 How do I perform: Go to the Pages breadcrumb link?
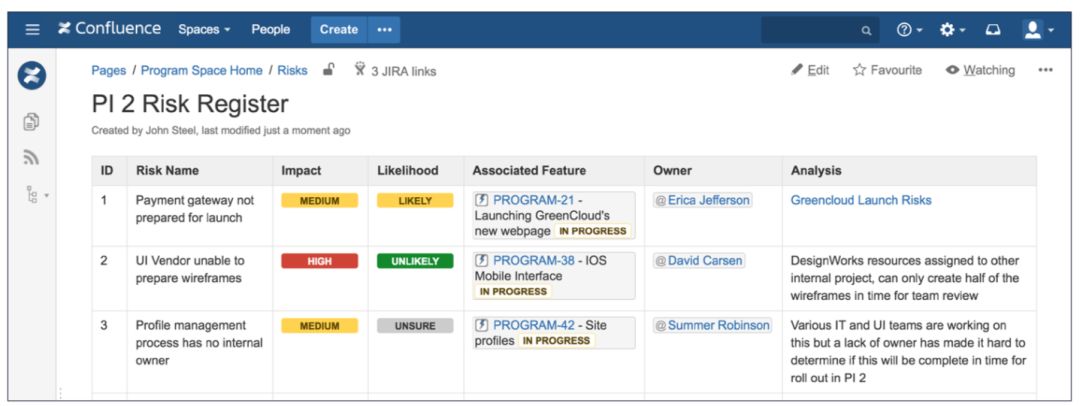(x=109, y=70)
